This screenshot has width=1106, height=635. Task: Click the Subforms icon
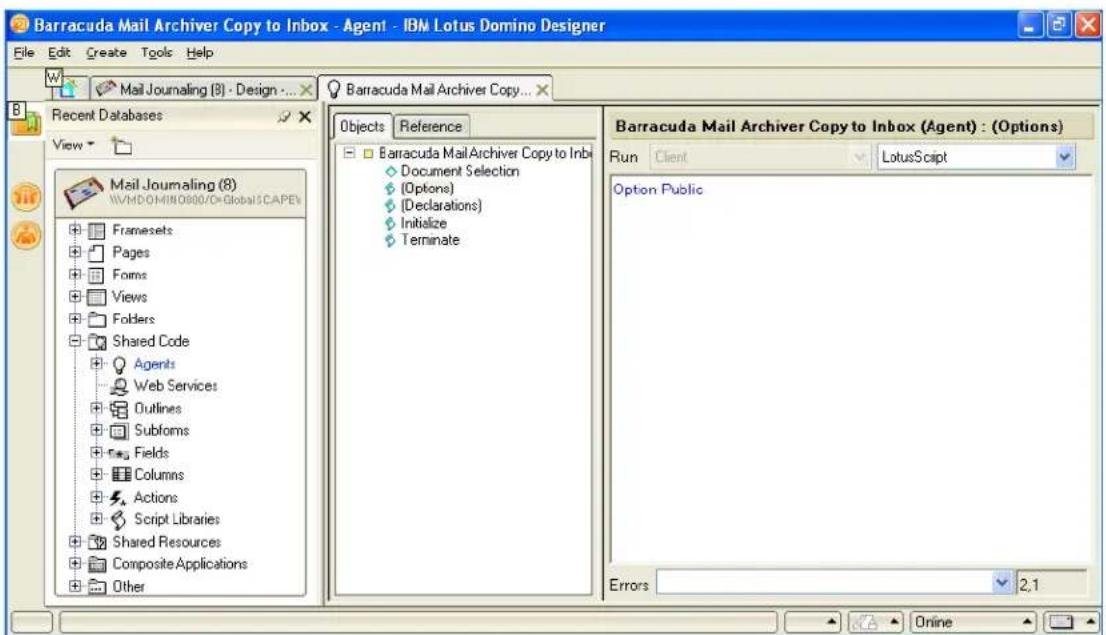(x=119, y=431)
